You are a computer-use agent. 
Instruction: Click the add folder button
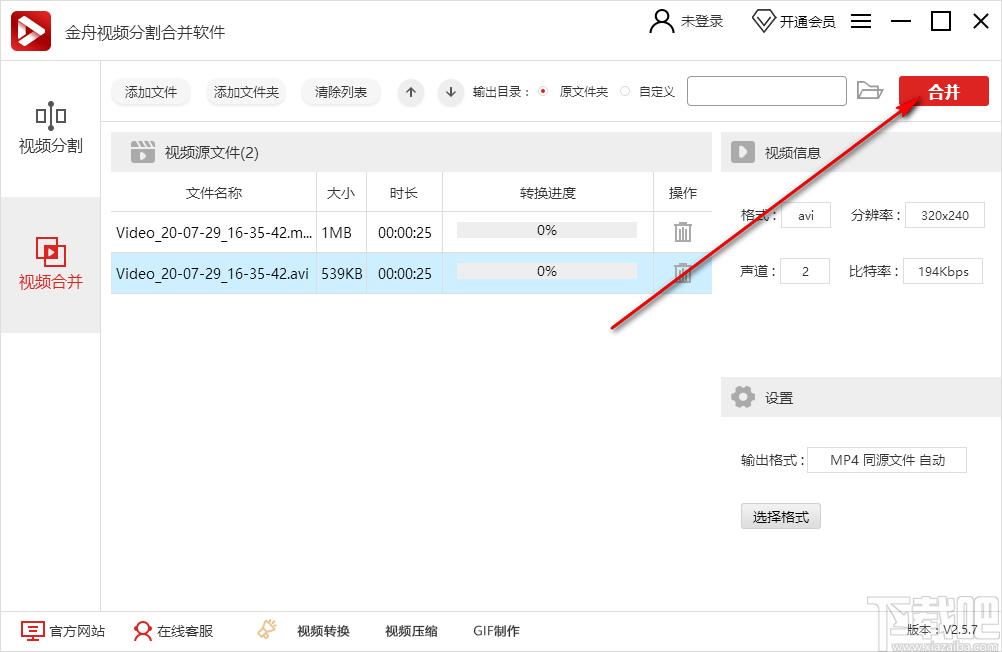pos(246,92)
